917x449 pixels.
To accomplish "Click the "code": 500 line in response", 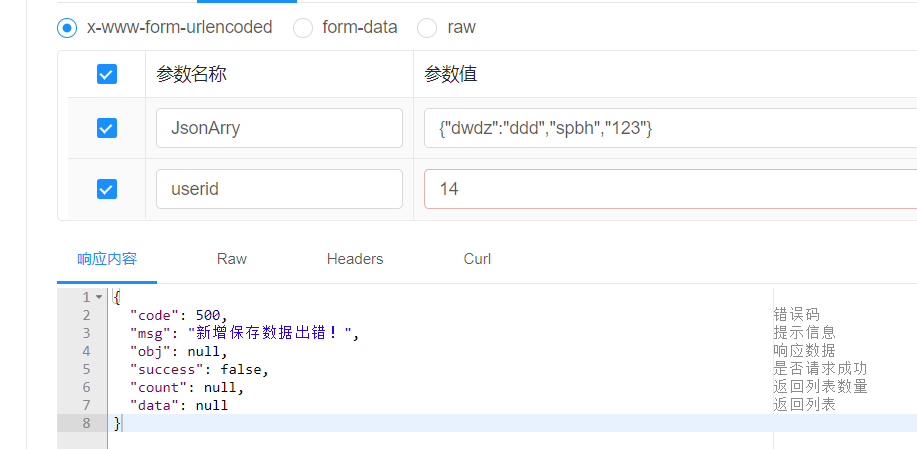I will pos(178,316).
